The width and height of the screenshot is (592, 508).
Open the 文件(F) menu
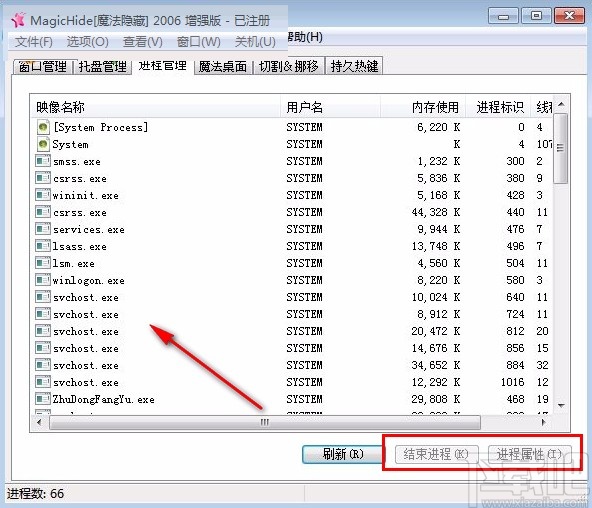click(34, 41)
